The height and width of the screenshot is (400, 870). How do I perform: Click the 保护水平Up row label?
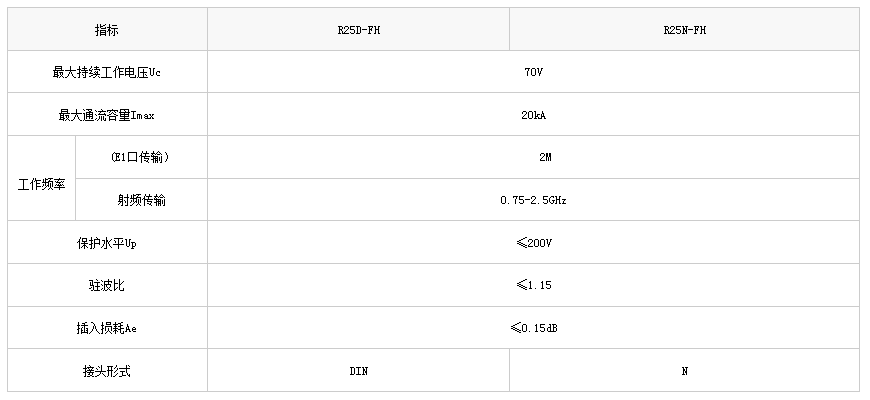[x=106, y=243]
